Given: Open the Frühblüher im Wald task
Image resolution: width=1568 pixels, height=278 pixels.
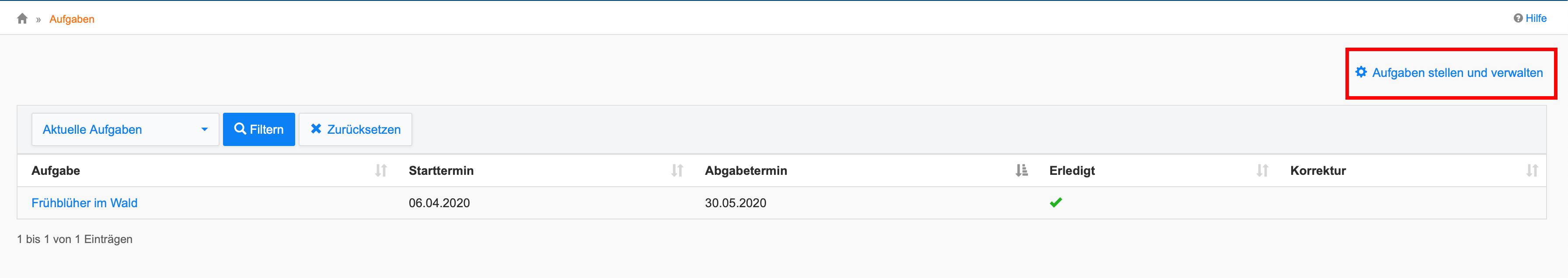Looking at the screenshot, I should [x=84, y=203].
